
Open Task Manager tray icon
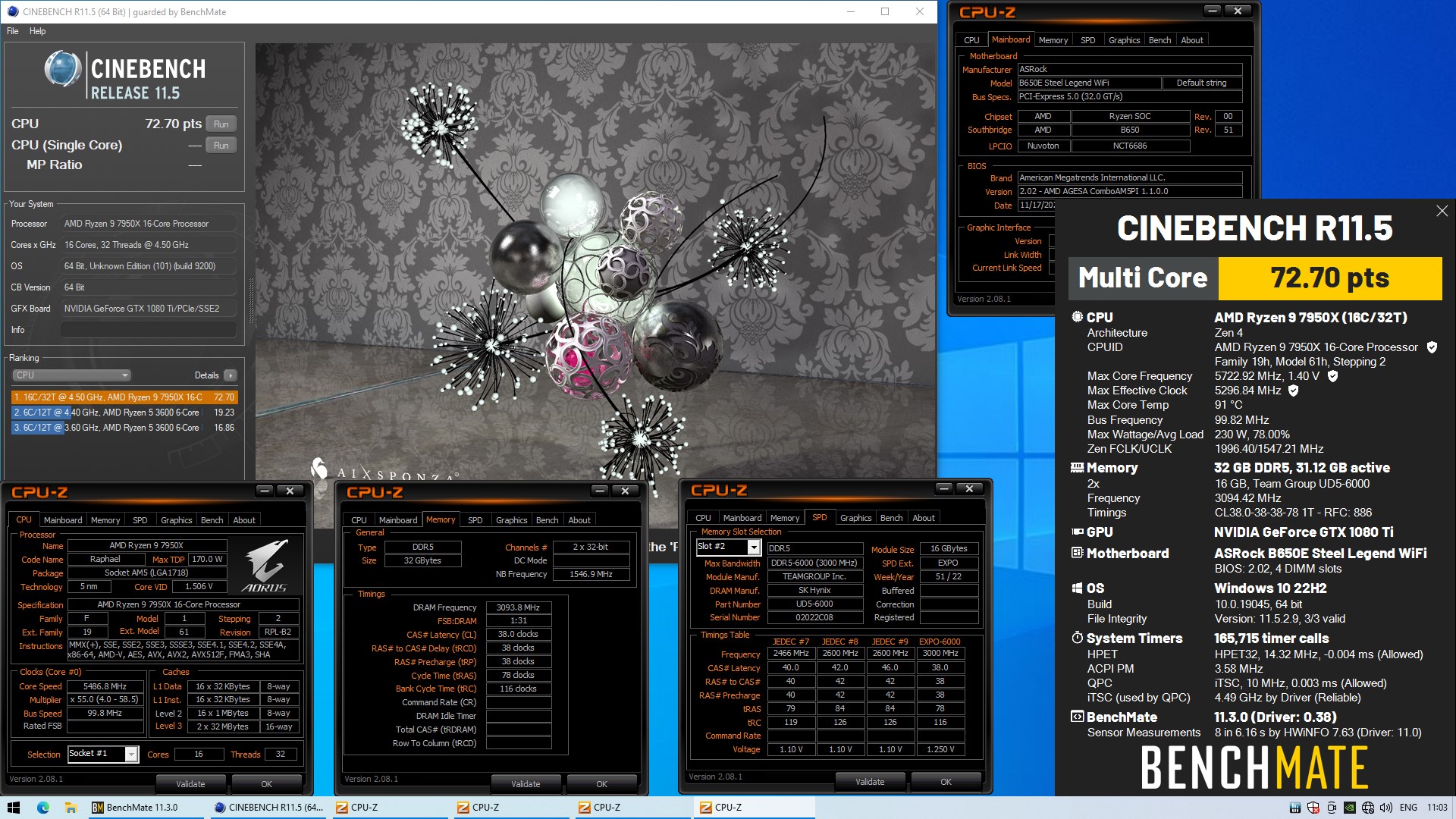click(1295, 808)
